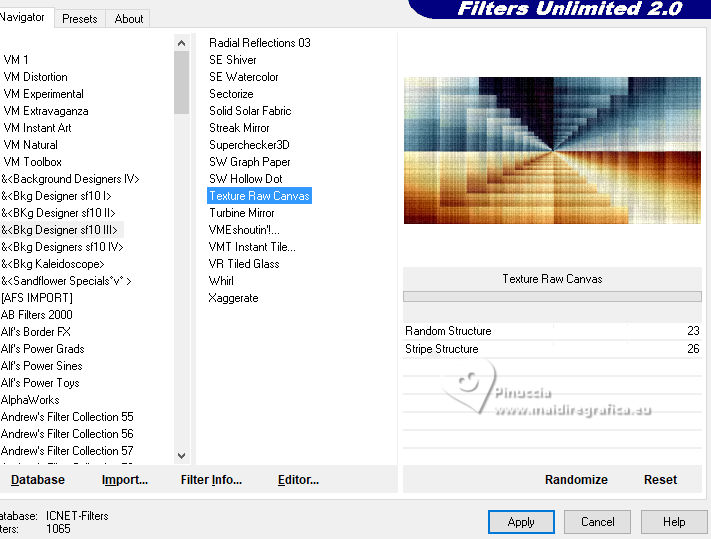
Task: Choose VMT Instant Tile... filter
Action: 252,247
